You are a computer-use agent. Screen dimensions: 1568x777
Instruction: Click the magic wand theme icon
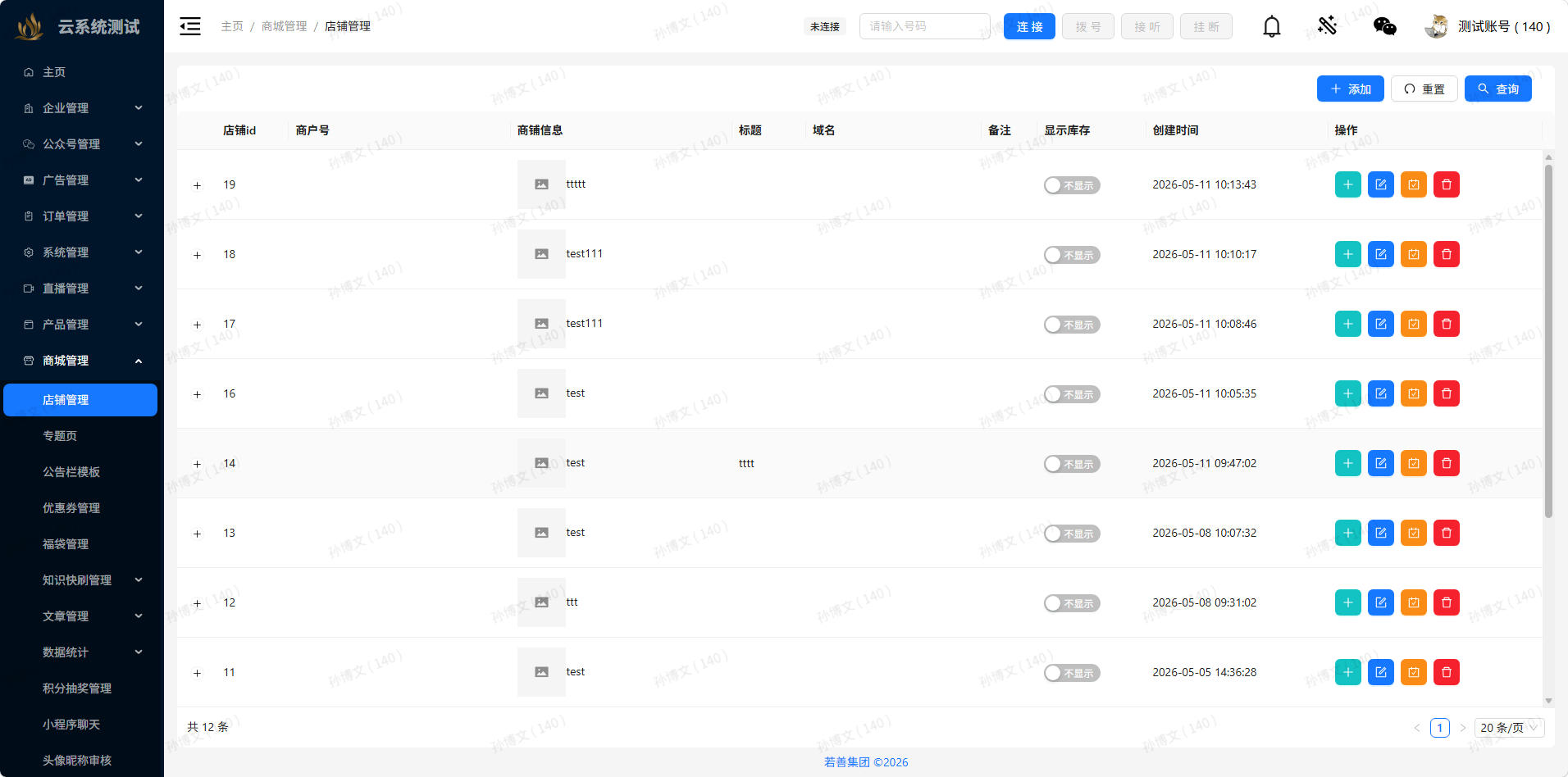click(1328, 25)
